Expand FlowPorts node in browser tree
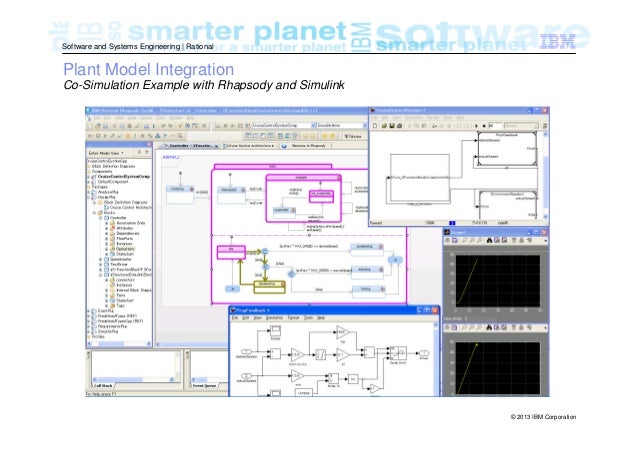The height and width of the screenshot is (451, 638). 107,239
